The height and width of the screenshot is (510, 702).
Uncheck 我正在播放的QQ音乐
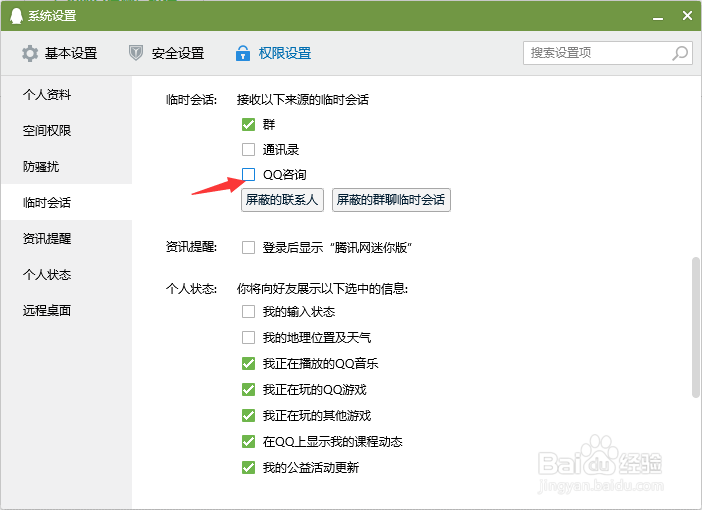tap(248, 363)
